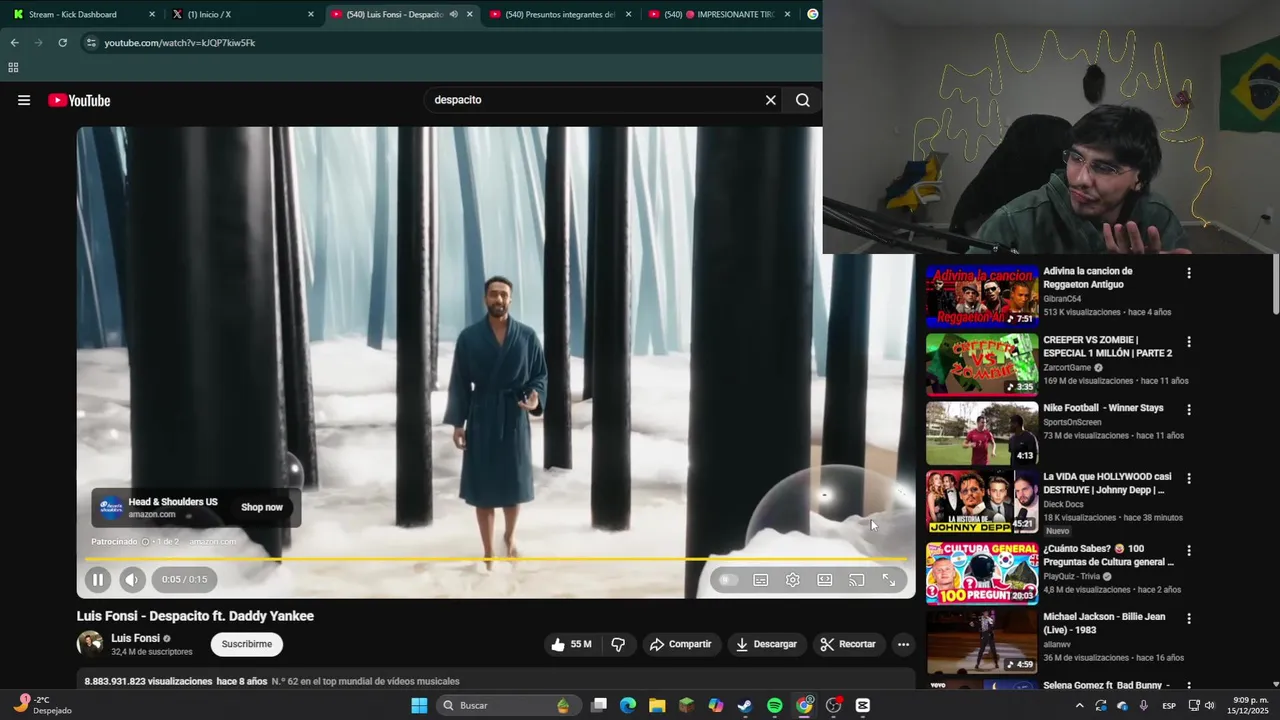Open options for Nike Football video
Image resolution: width=1280 pixels, height=720 pixels.
tap(1189, 410)
